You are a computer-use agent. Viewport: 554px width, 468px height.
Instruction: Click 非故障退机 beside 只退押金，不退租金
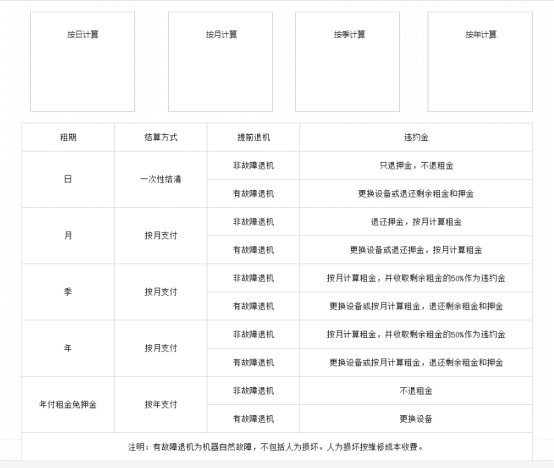[253, 166]
